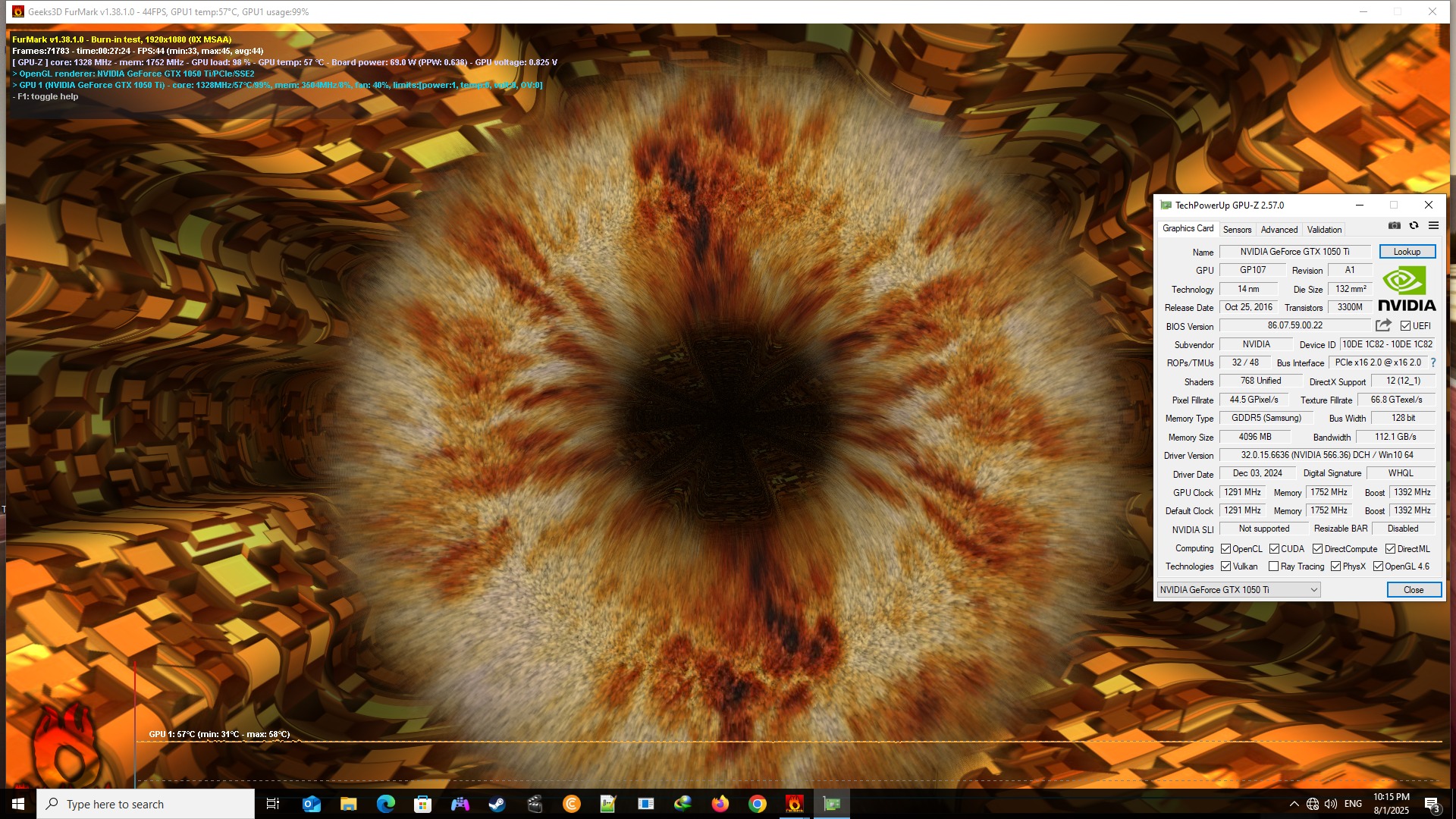
Task: Switch to the Graphics Card tab
Action: 1188,228
